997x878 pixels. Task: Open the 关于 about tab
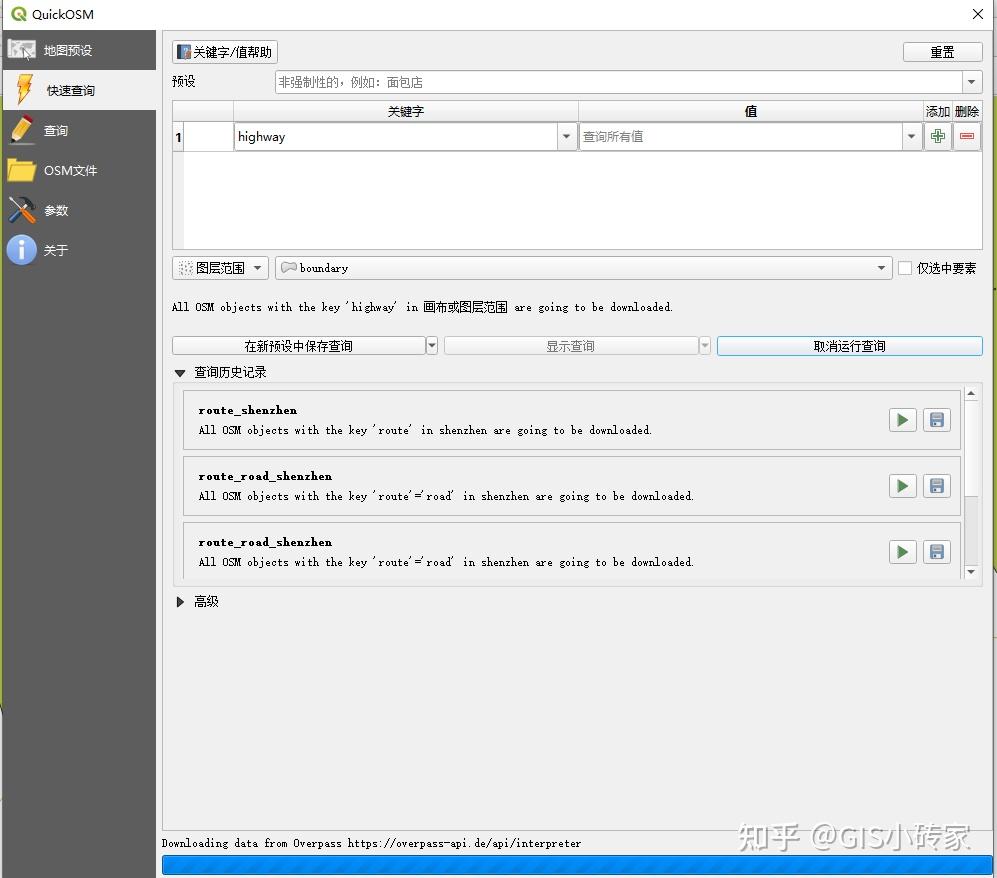[79, 250]
